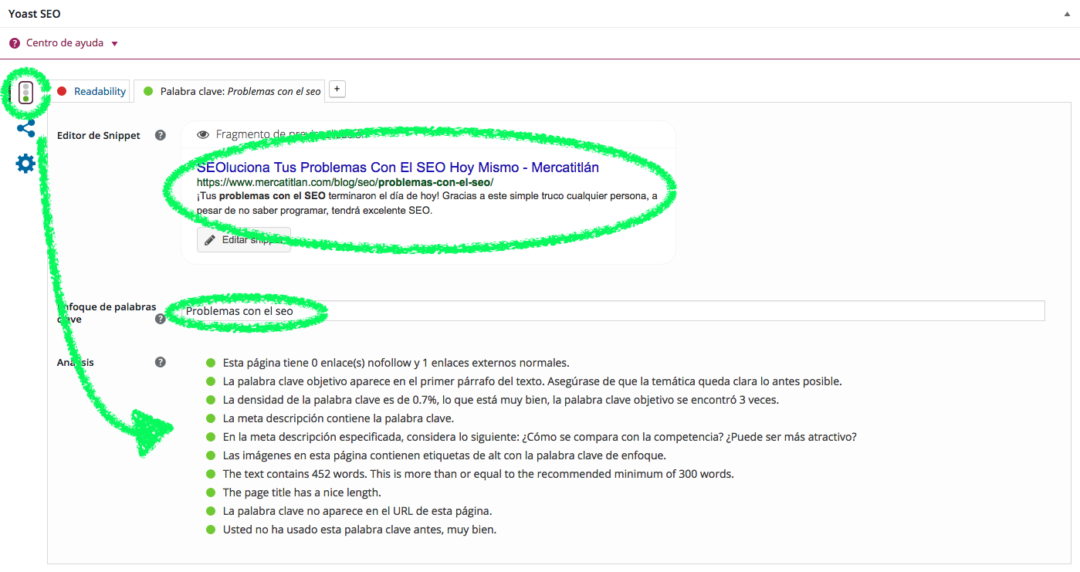Click green bullet for 452 words result
The width and height of the screenshot is (1080, 572).
211,474
